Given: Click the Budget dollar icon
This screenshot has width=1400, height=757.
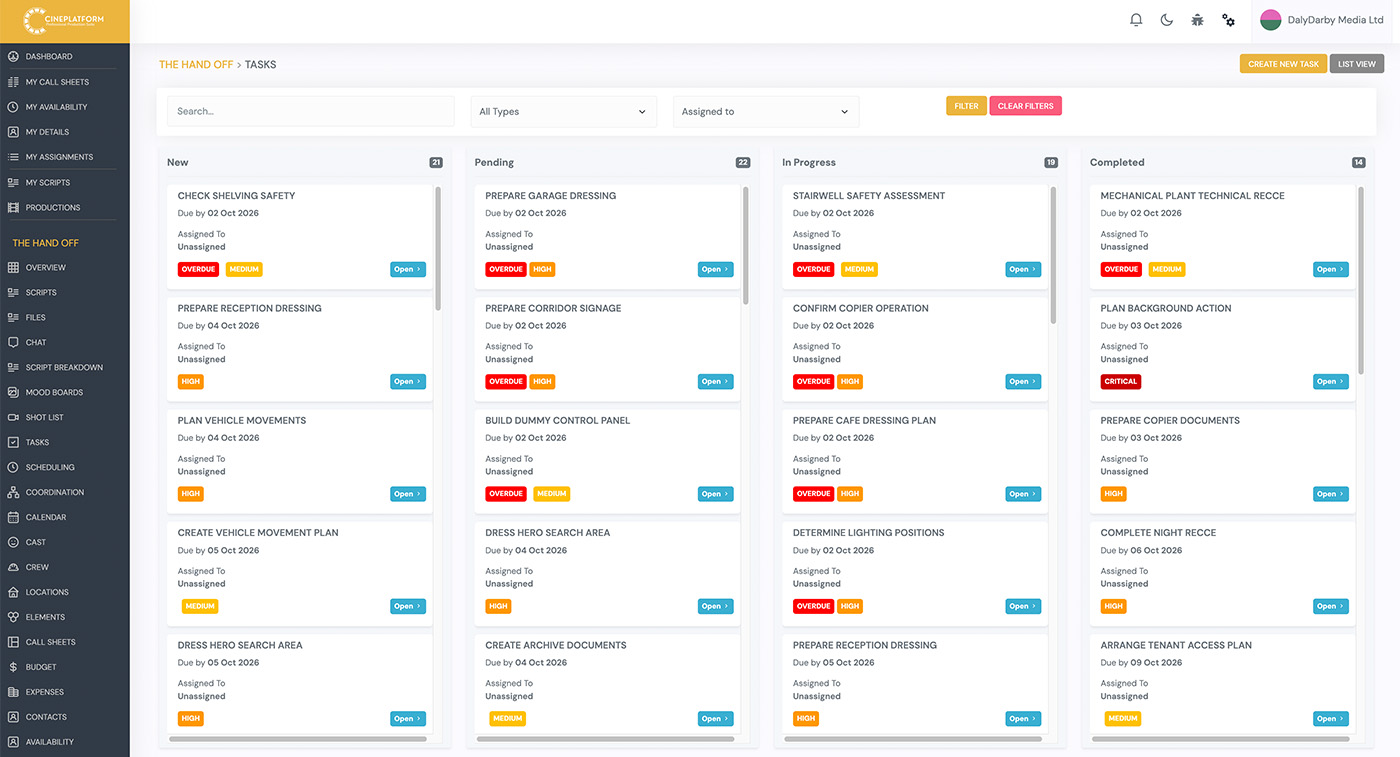Looking at the screenshot, I should (x=13, y=667).
